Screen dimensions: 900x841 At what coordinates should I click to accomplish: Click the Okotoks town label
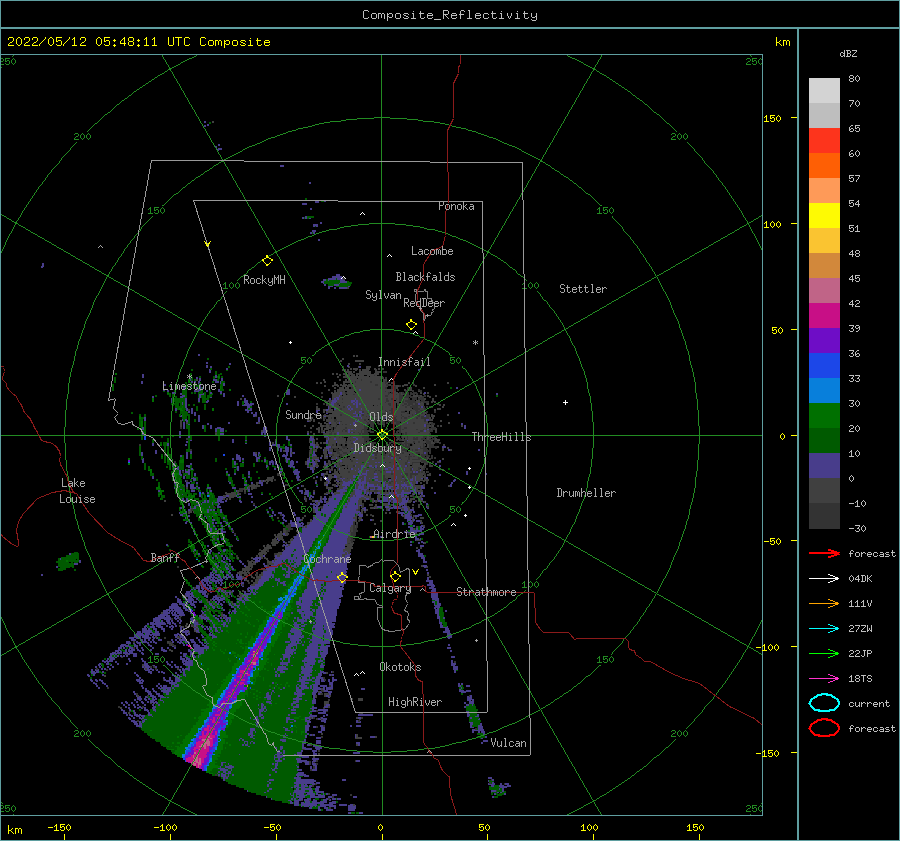(x=400, y=667)
